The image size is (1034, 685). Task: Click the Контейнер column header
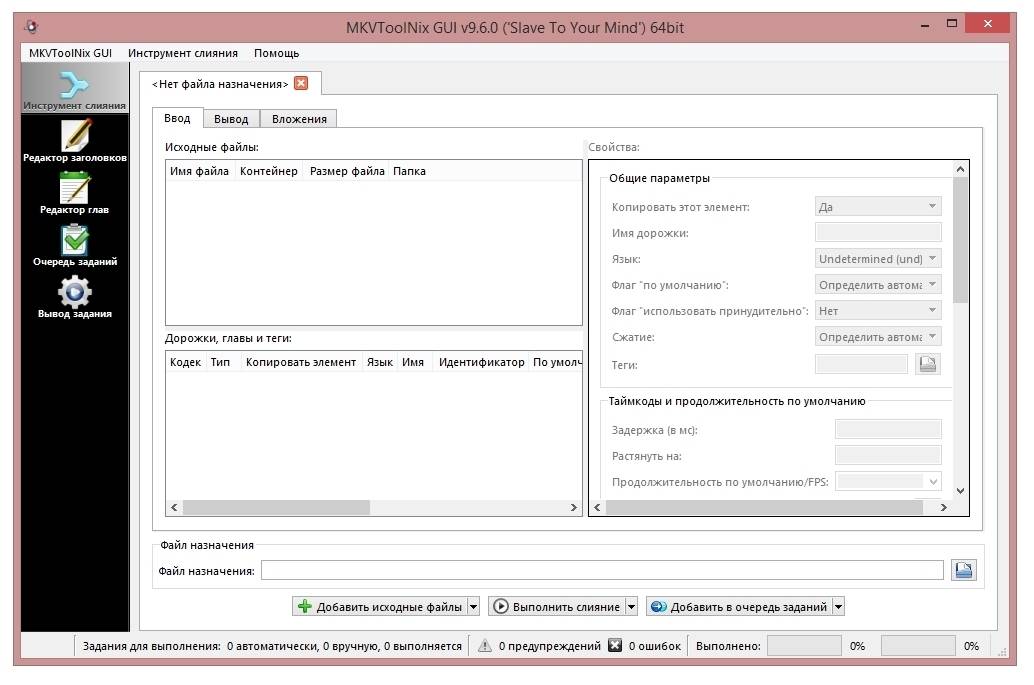(268, 171)
